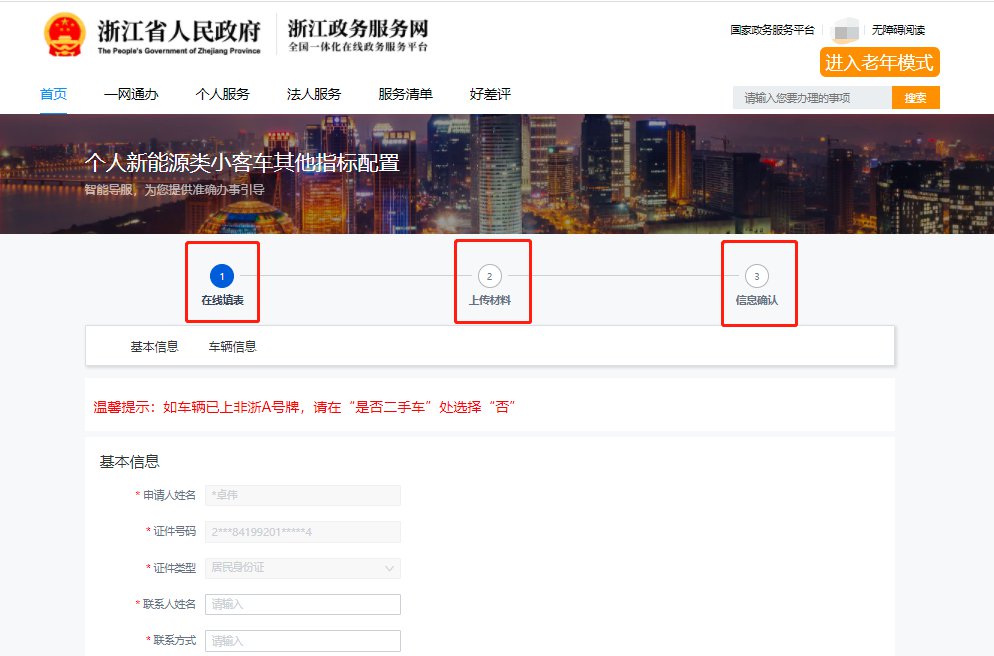Expand the 证件类型 dropdown arrow
994x656 pixels.
click(x=389, y=568)
